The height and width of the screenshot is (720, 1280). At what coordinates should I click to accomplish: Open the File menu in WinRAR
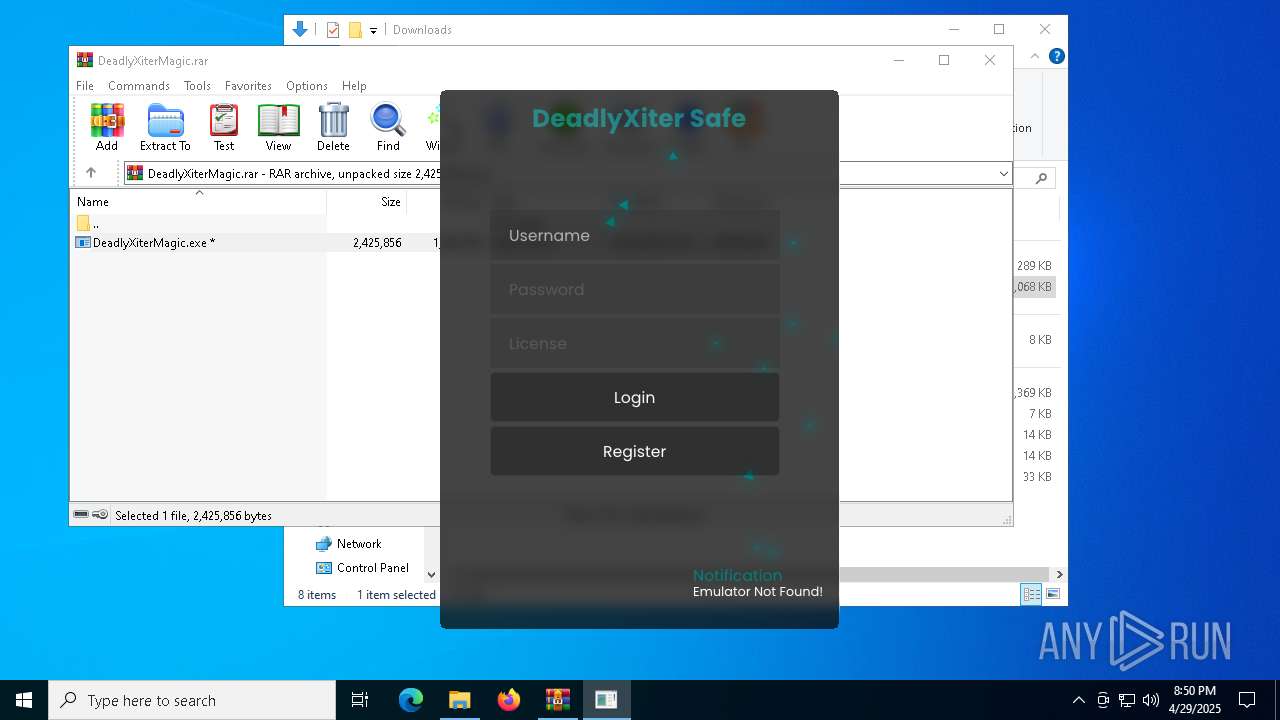[85, 86]
